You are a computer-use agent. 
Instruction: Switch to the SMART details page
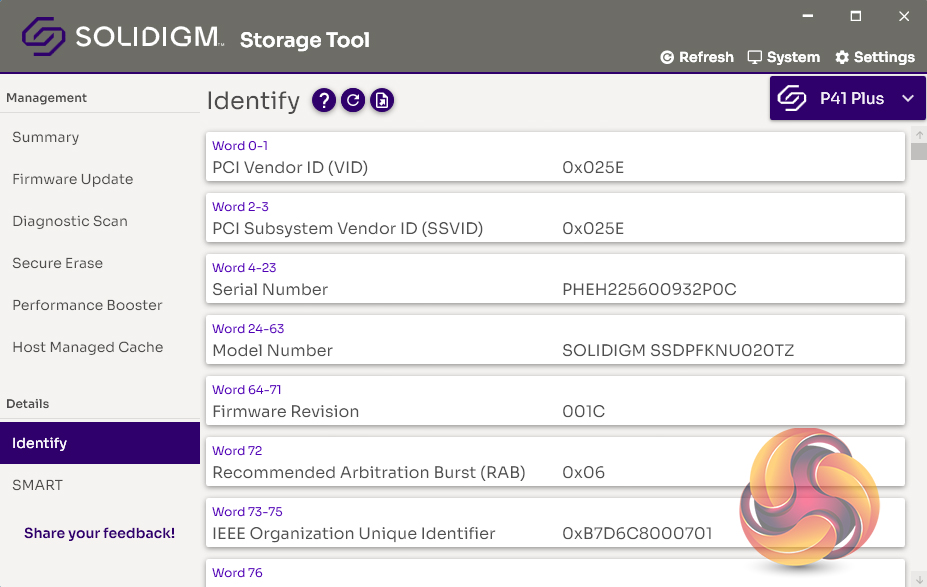(x=37, y=485)
